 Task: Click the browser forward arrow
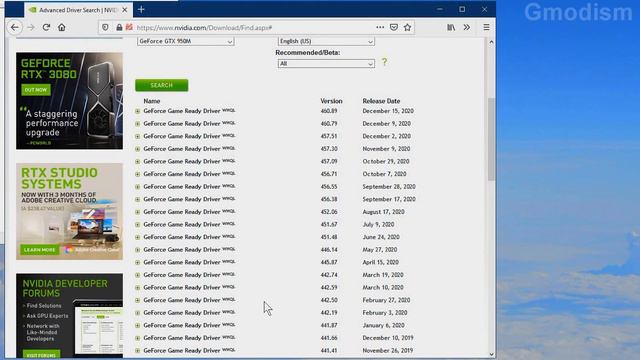(x=31, y=27)
